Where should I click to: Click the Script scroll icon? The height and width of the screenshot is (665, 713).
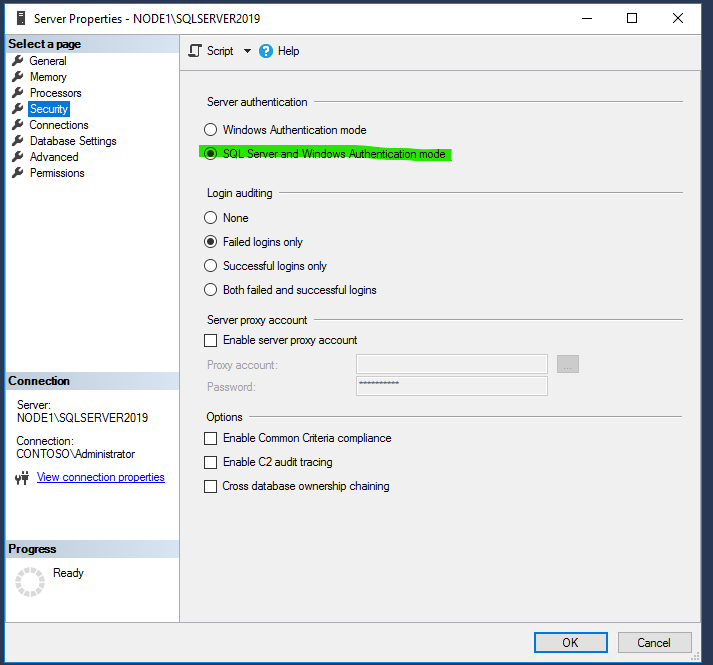[195, 51]
